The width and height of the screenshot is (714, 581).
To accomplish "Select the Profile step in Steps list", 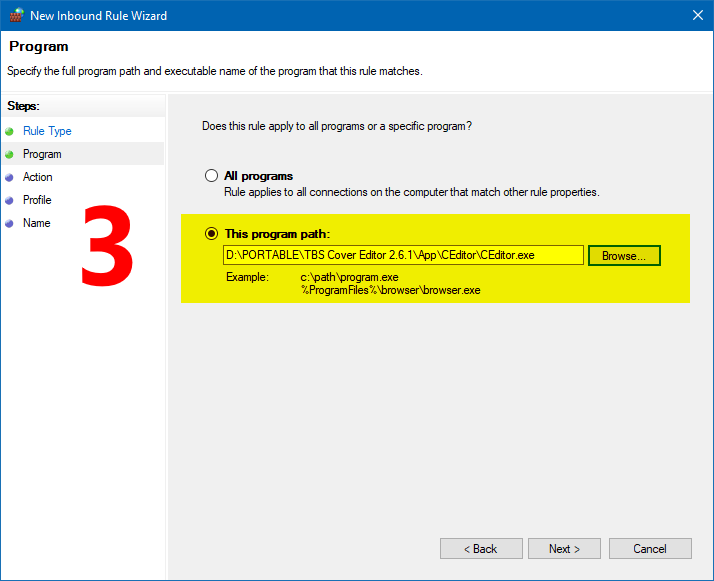I will (37, 200).
